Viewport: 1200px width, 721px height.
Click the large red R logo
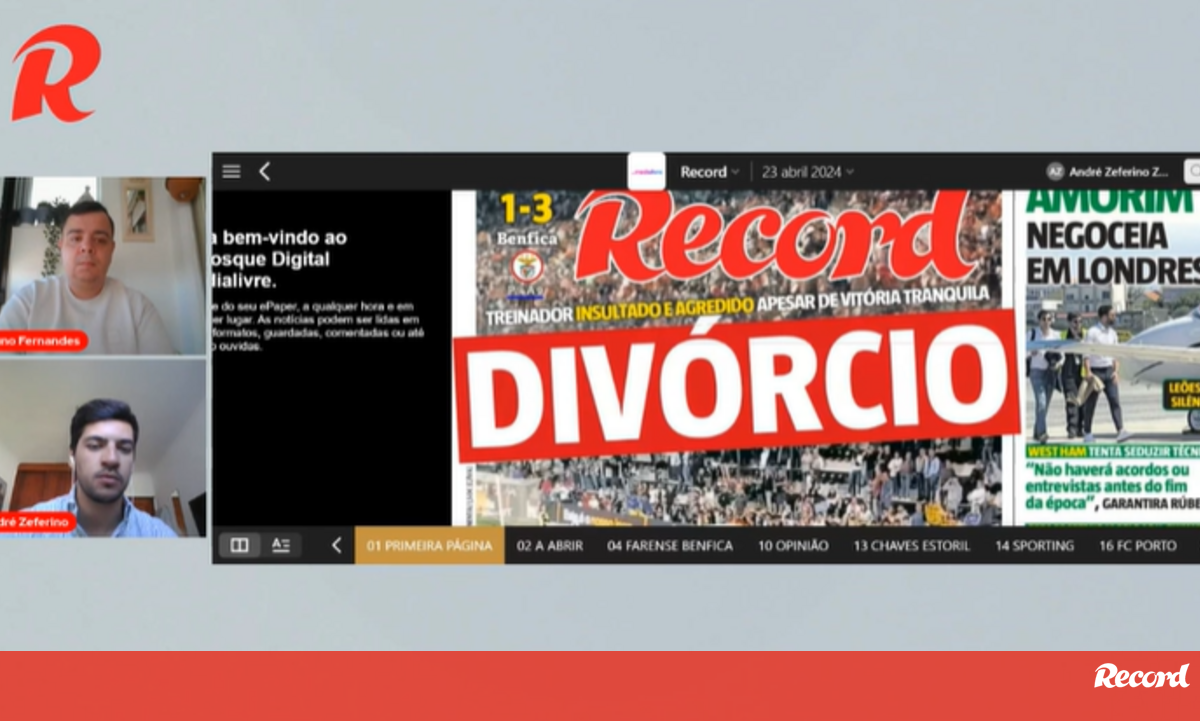click(55, 75)
